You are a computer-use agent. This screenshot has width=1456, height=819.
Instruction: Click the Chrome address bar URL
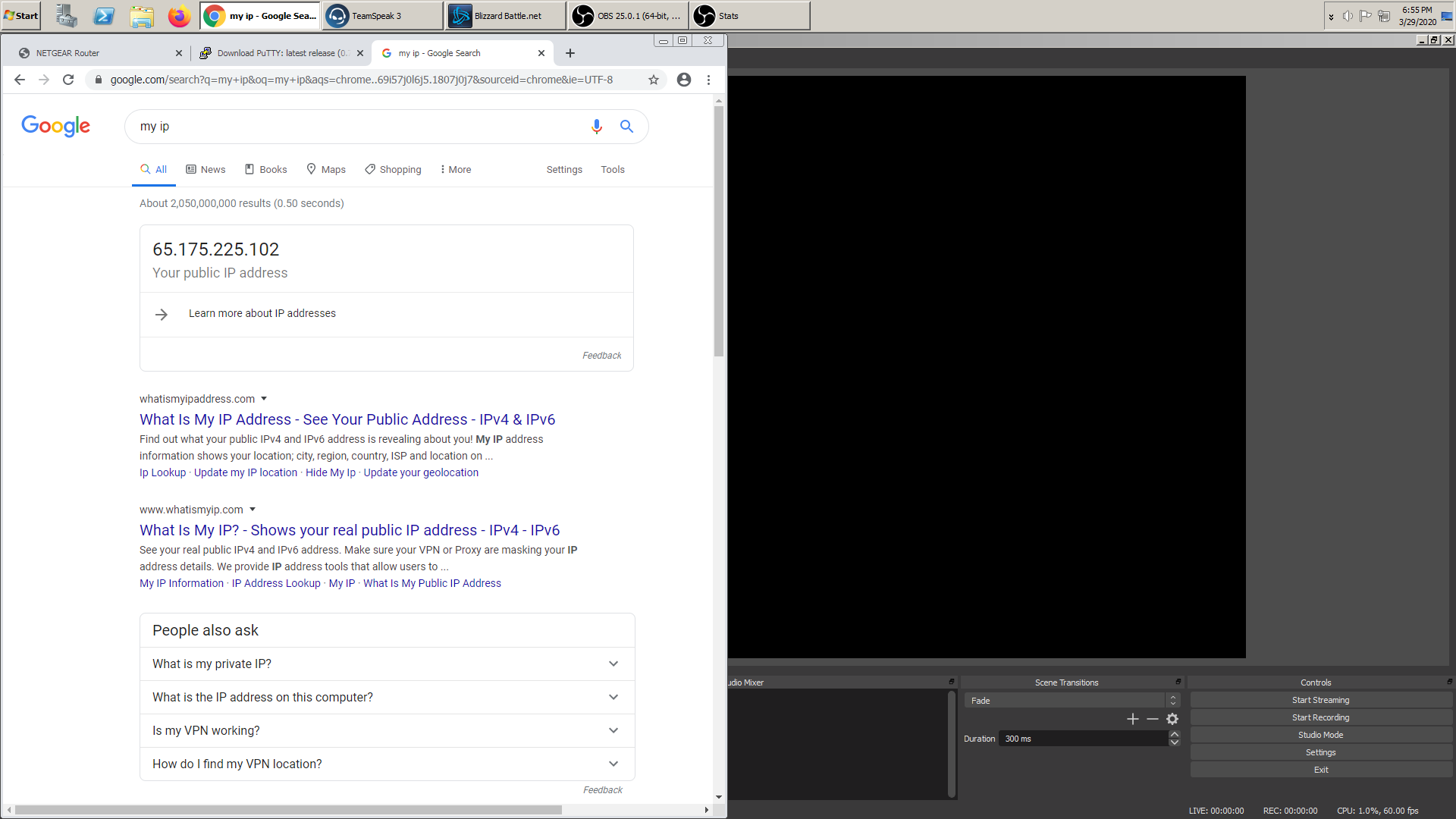point(362,80)
